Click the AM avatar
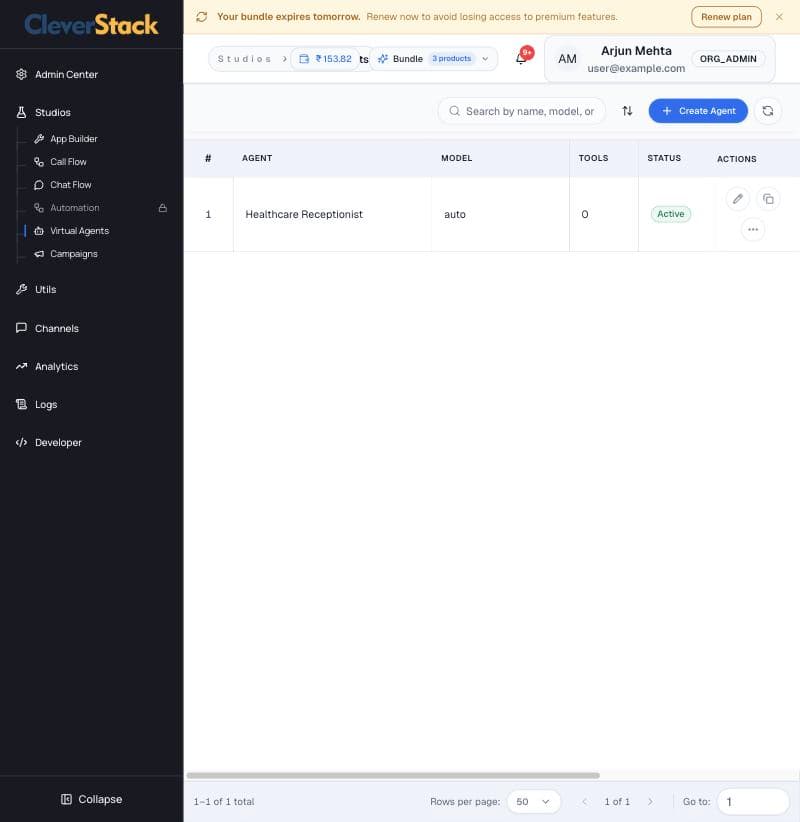The image size is (800, 822). [567, 59]
